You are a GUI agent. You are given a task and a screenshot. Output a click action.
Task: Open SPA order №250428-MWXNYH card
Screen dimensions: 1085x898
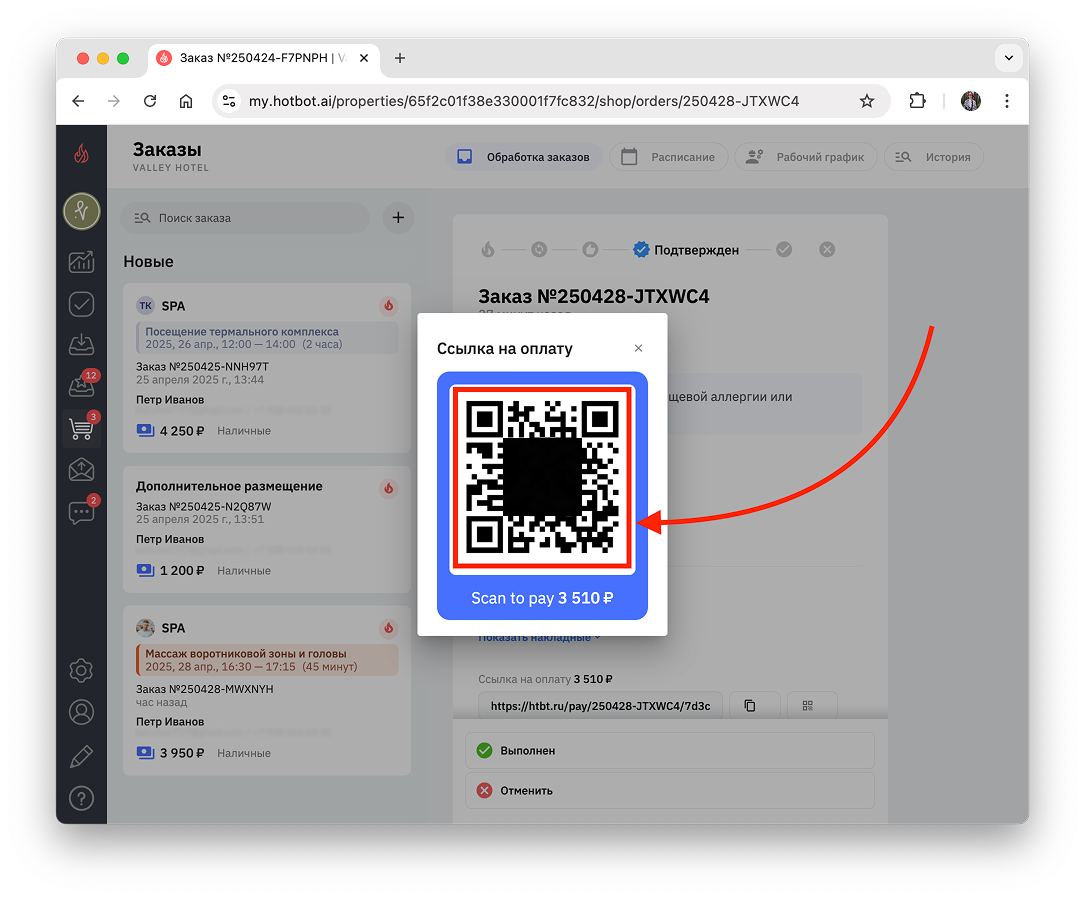pyautogui.click(x=267, y=690)
